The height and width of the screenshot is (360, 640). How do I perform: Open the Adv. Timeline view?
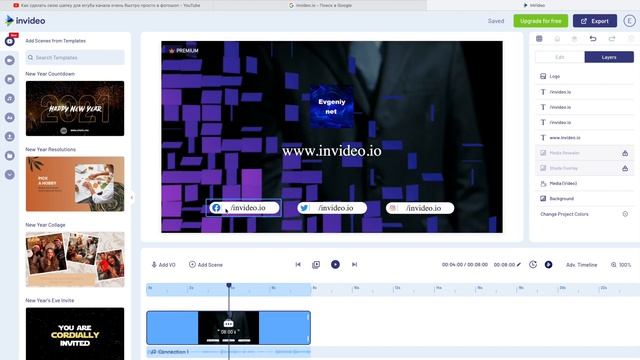coord(581,265)
